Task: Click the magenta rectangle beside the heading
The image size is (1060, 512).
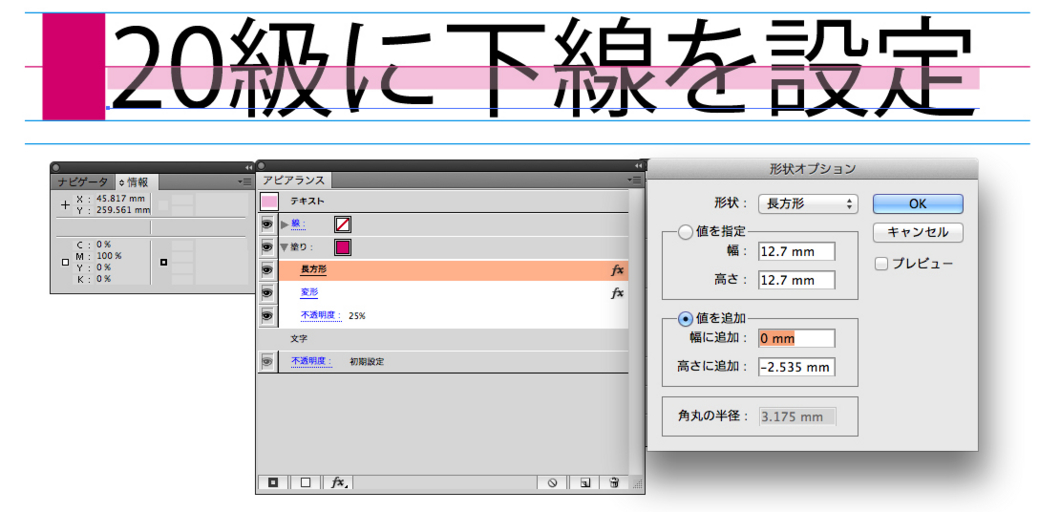Action: 74,66
